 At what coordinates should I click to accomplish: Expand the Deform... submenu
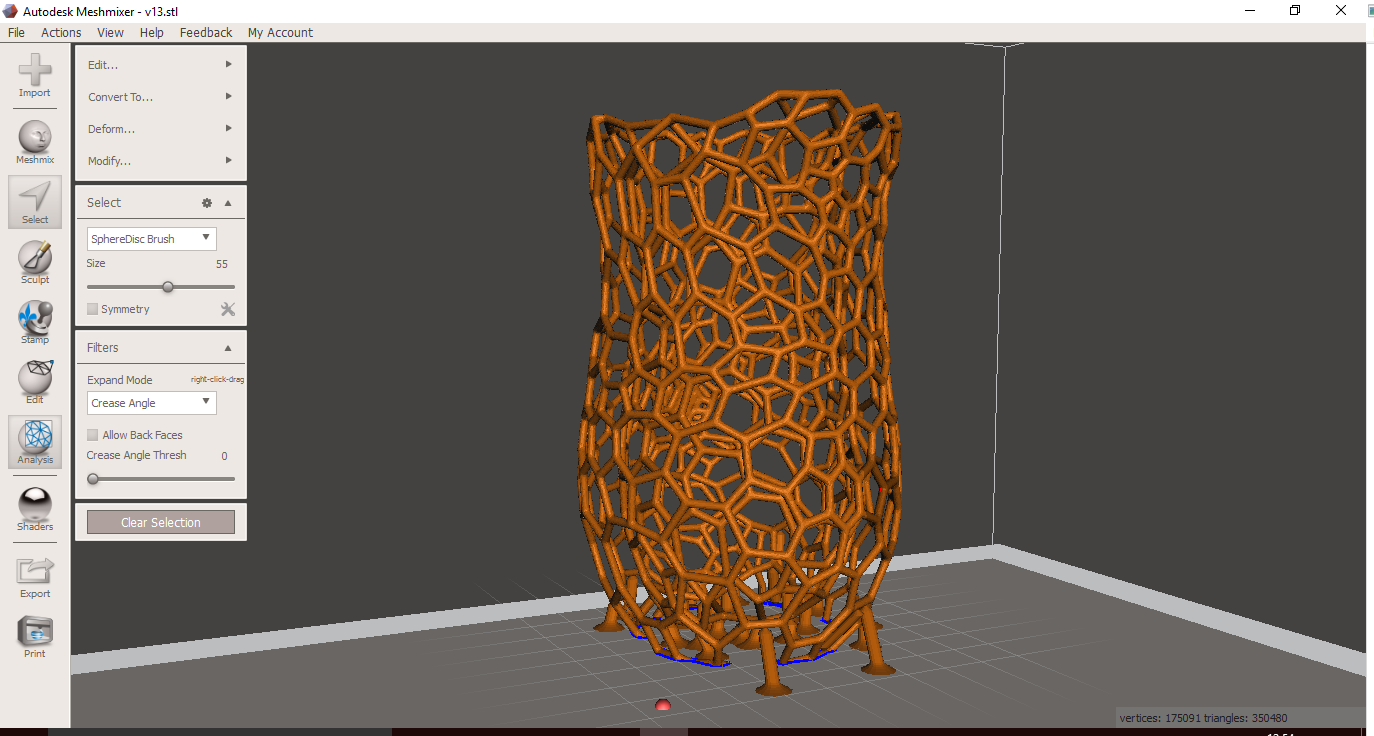pos(160,129)
